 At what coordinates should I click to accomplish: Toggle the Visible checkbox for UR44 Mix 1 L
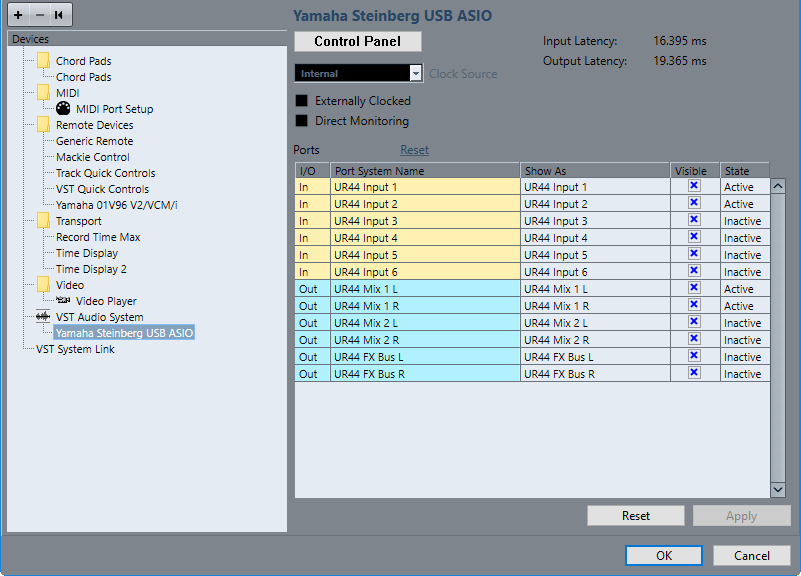click(x=694, y=288)
